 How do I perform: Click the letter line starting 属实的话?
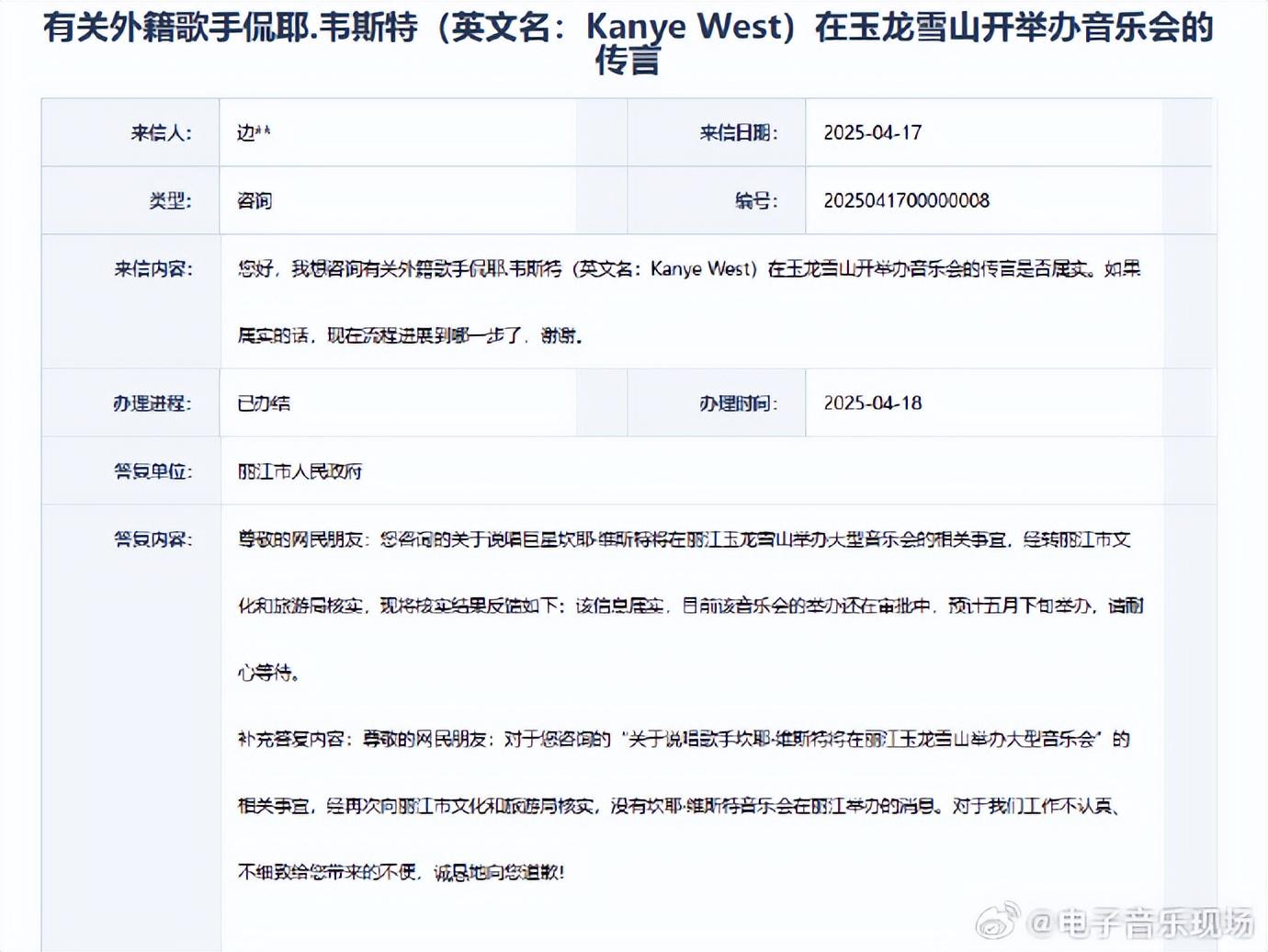(x=410, y=335)
